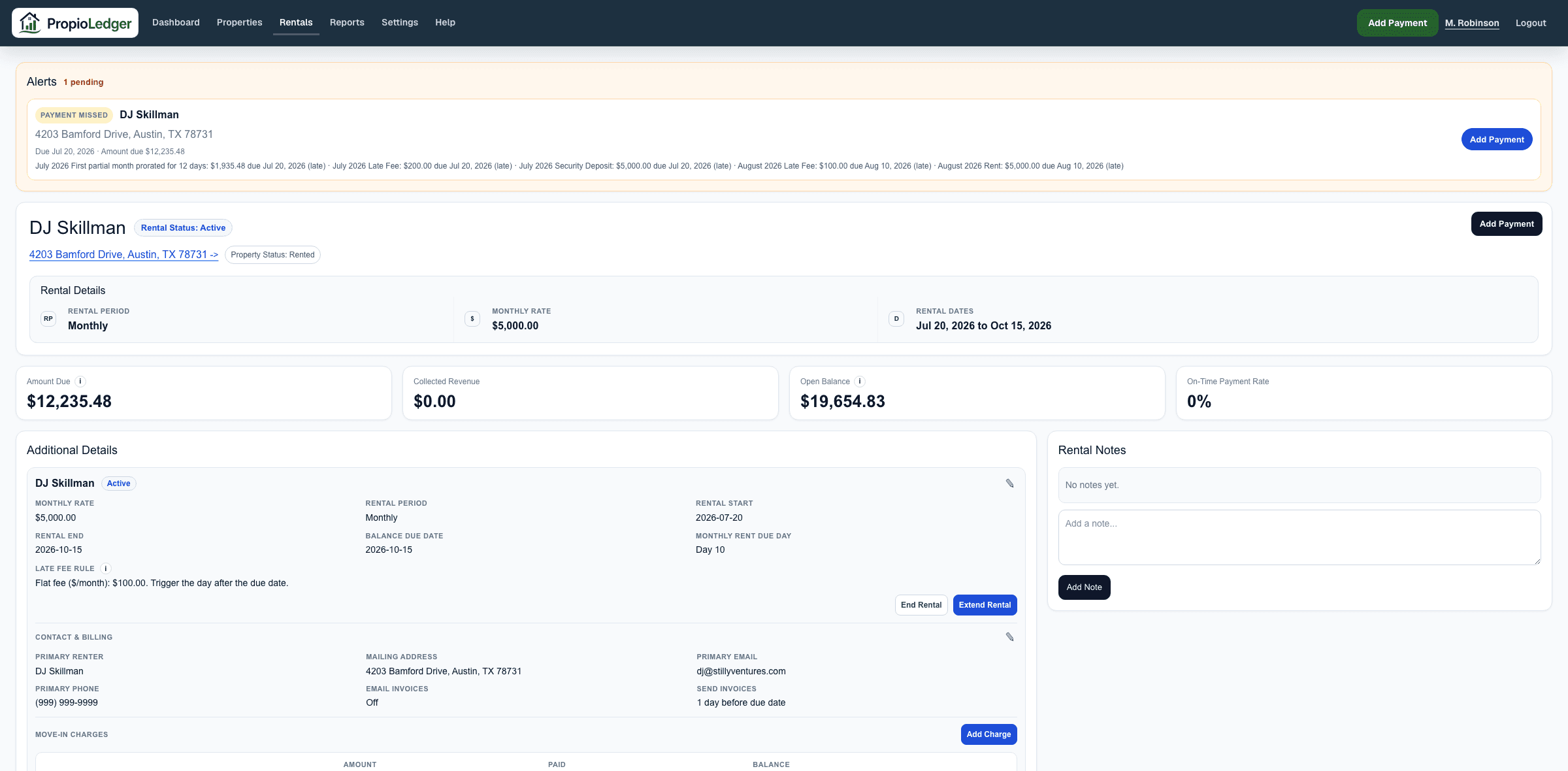Click the Add Note button

(x=1084, y=587)
